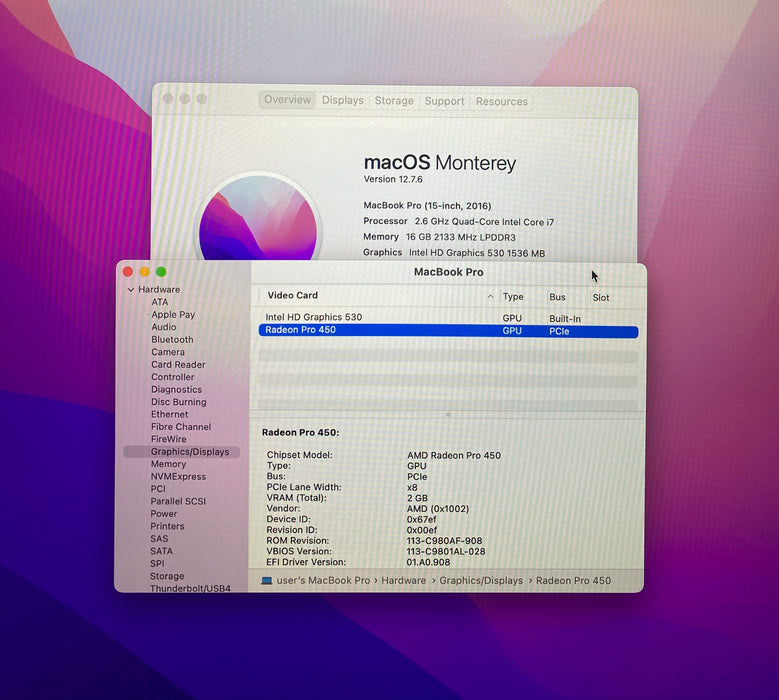This screenshot has width=779, height=700.
Task: Select PCI in the sidebar
Action: tap(158, 489)
